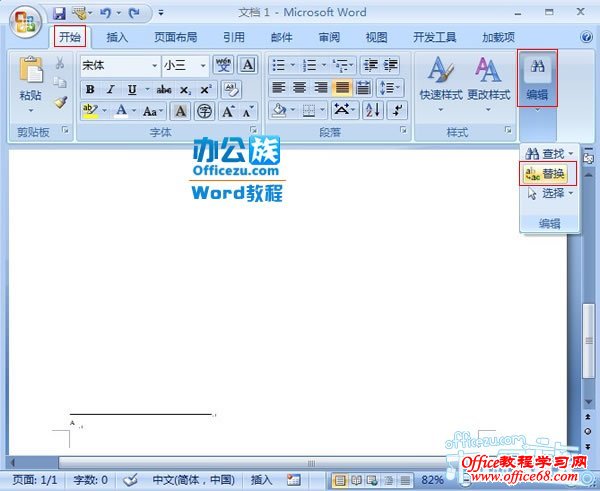Viewport: 600px width, 491px height.
Task: Switch to the 视图 tab
Action: click(x=376, y=37)
